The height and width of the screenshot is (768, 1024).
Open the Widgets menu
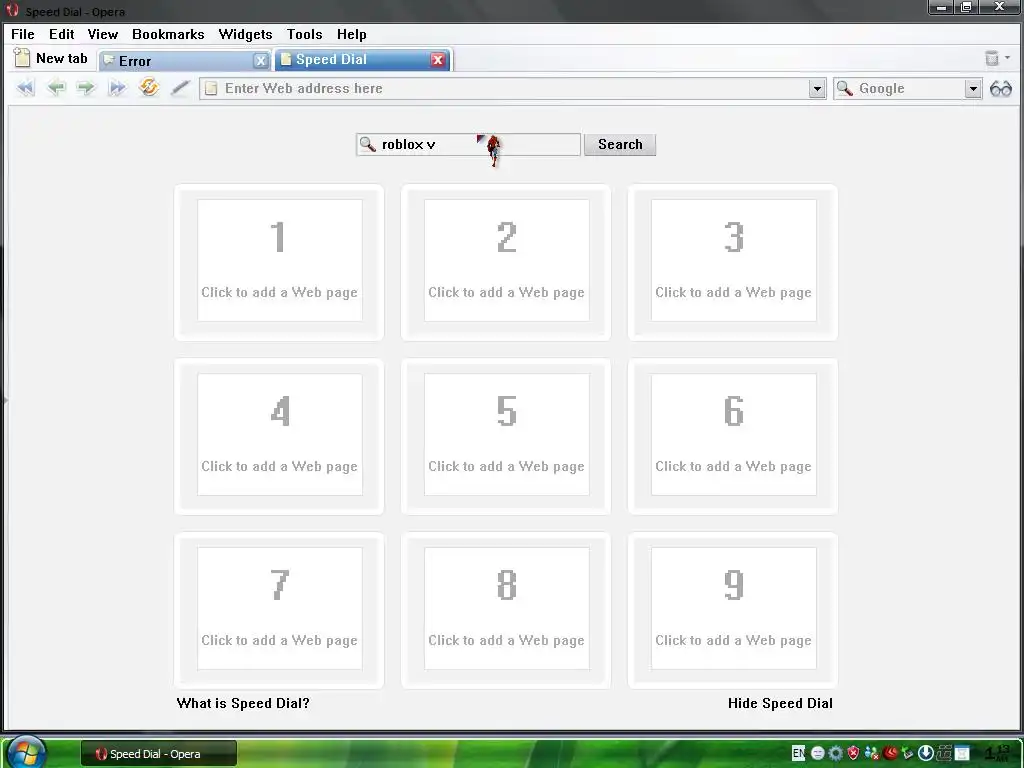click(245, 34)
